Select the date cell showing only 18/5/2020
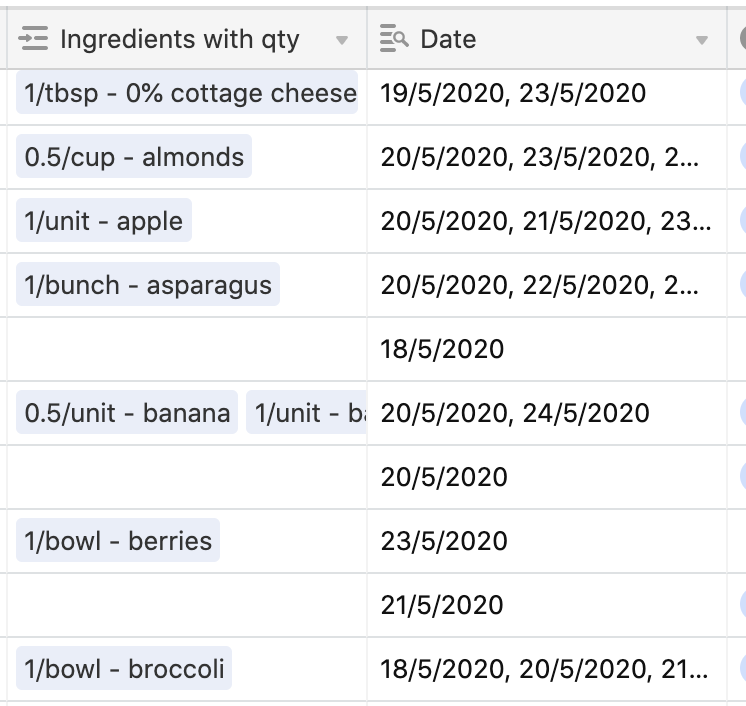 (x=547, y=349)
